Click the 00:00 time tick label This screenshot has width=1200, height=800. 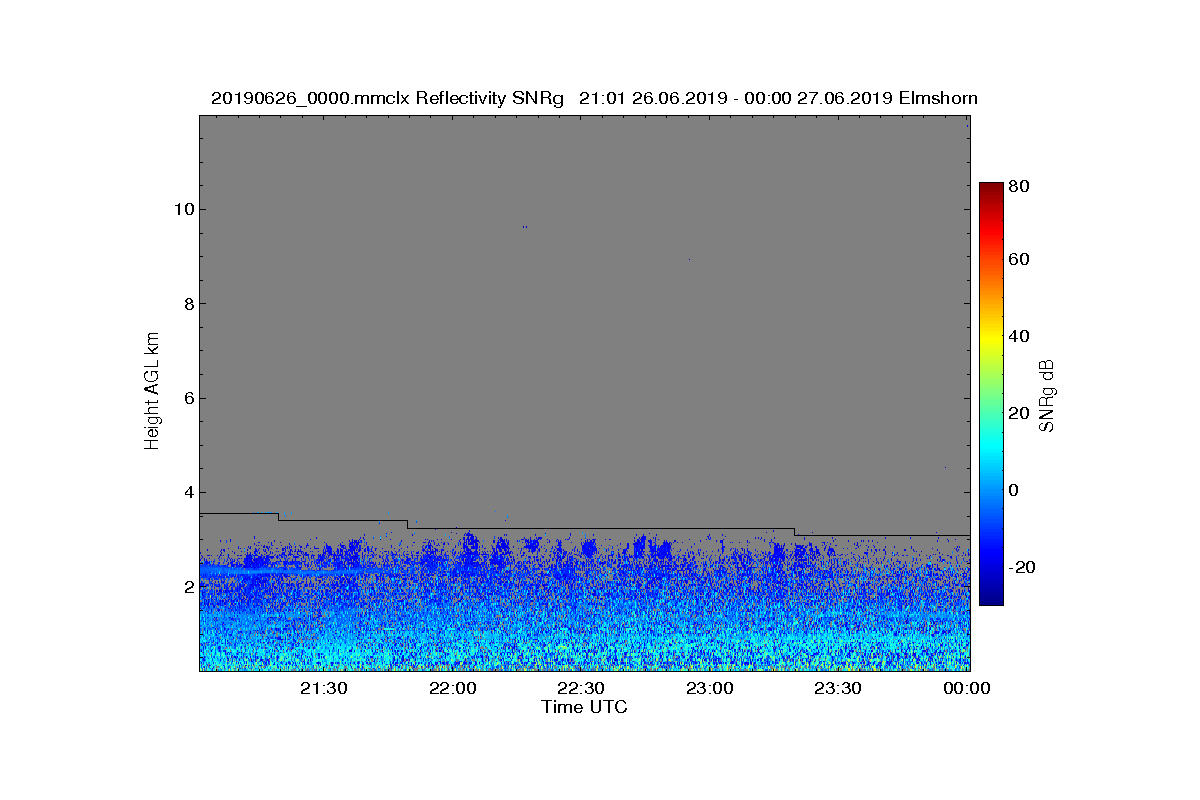tap(967, 688)
